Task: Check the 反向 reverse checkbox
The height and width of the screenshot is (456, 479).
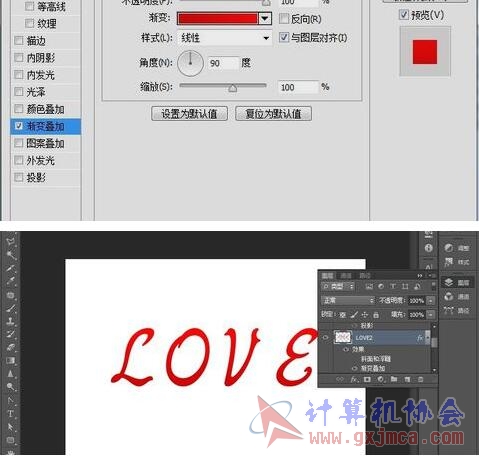Action: (x=284, y=19)
